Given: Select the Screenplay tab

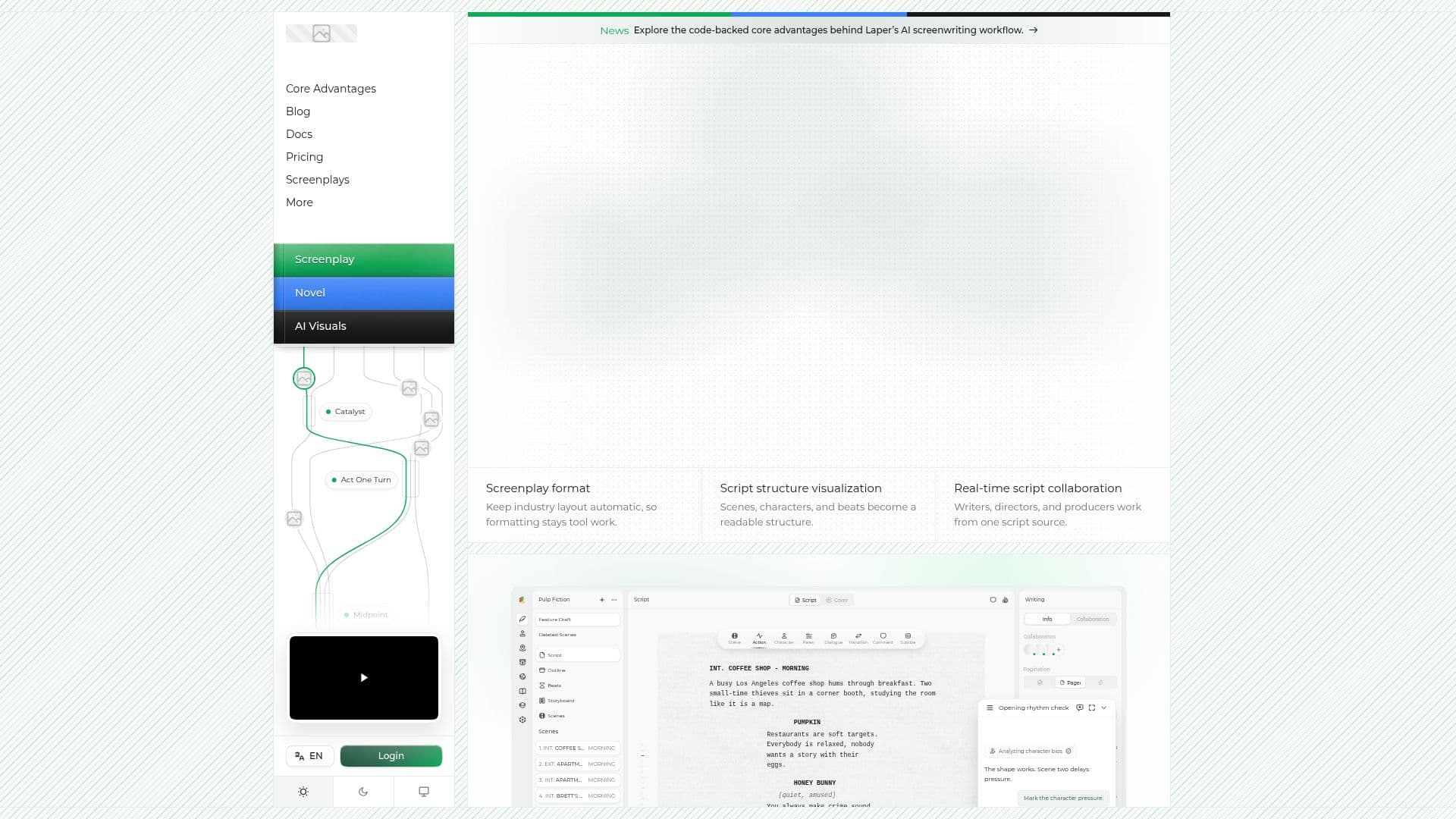Looking at the screenshot, I should coord(364,260).
